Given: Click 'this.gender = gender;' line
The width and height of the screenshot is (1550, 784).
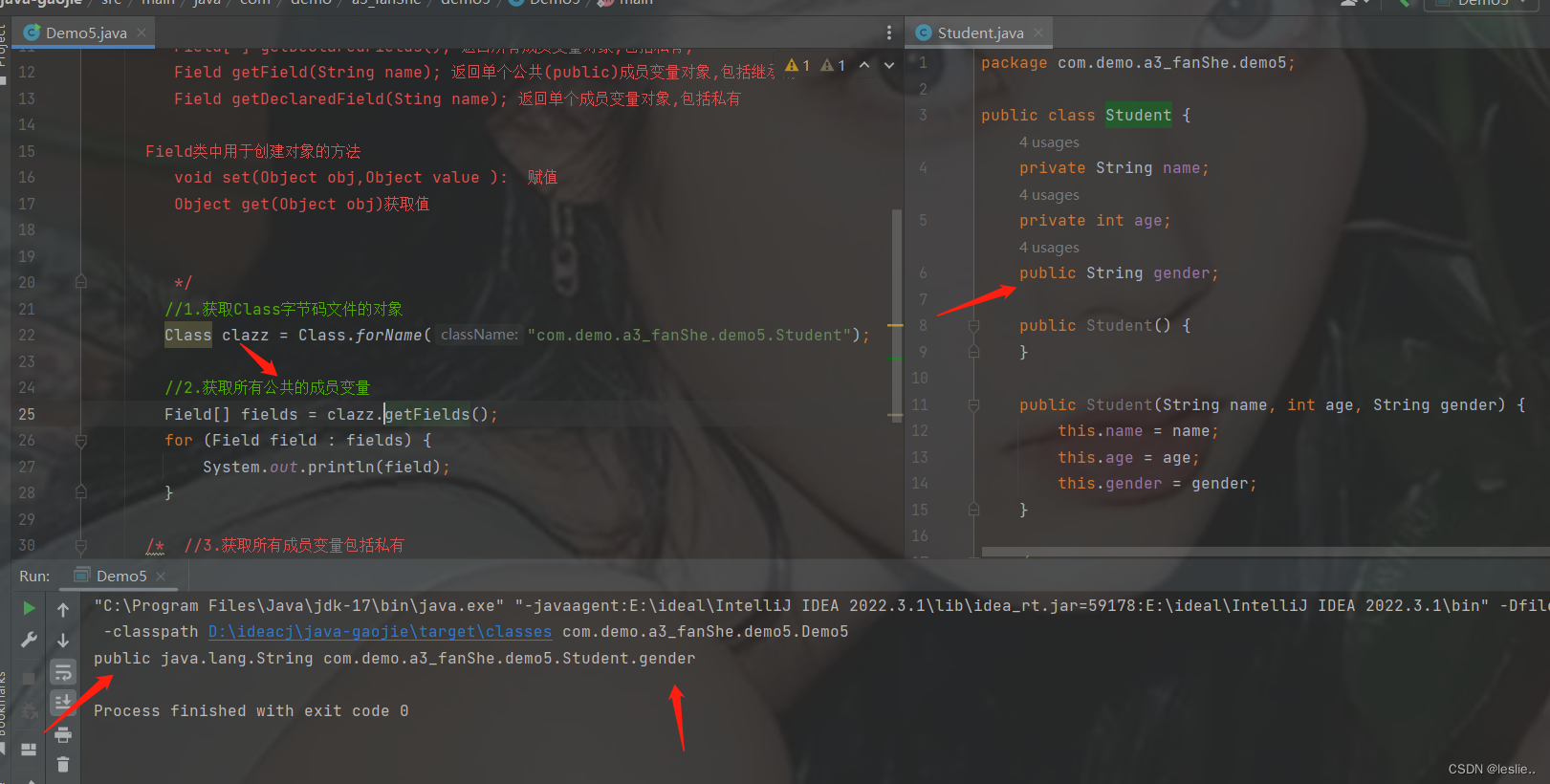Looking at the screenshot, I should click(1157, 484).
